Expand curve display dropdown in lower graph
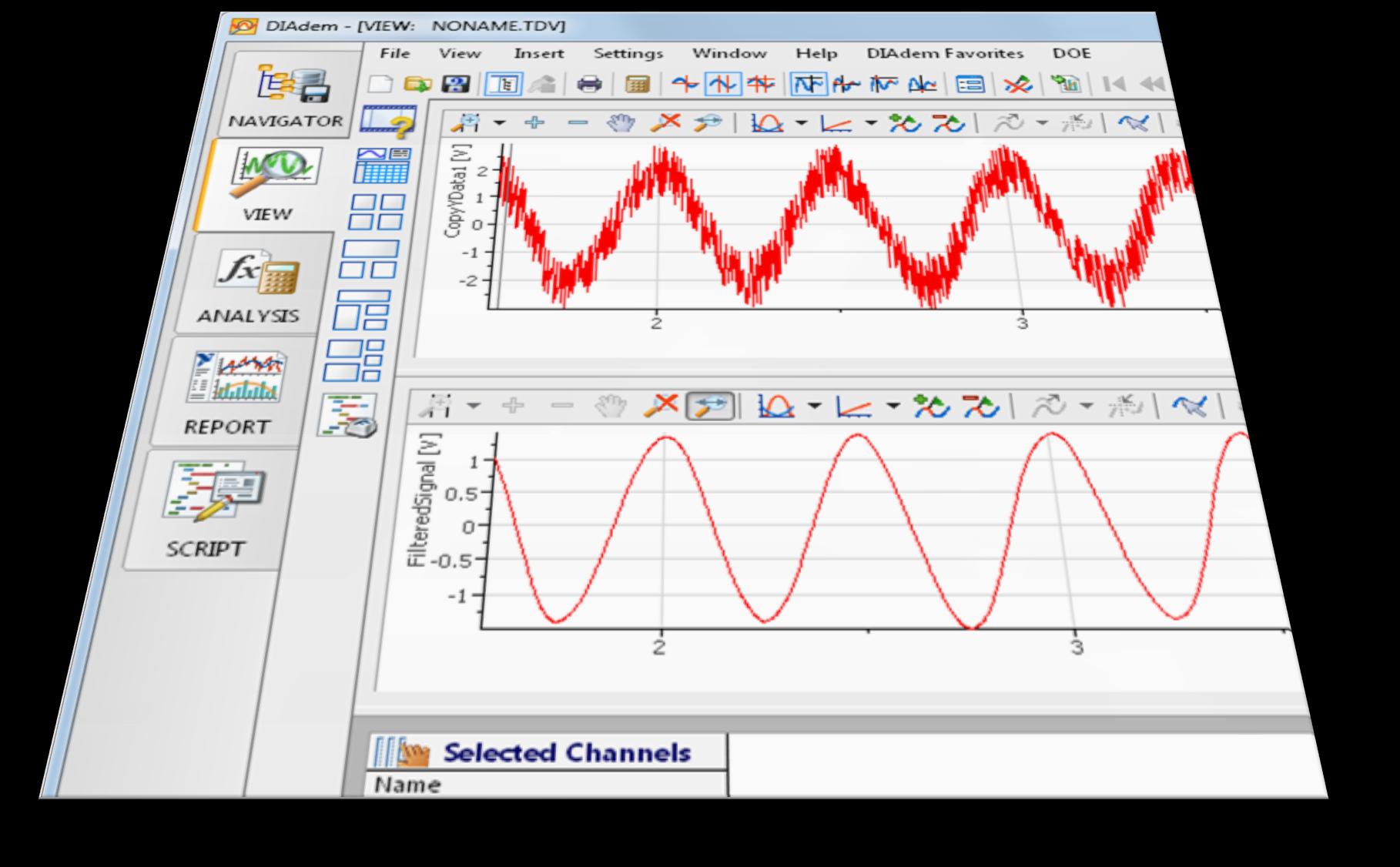Viewport: 1400px width, 867px height. 815,406
